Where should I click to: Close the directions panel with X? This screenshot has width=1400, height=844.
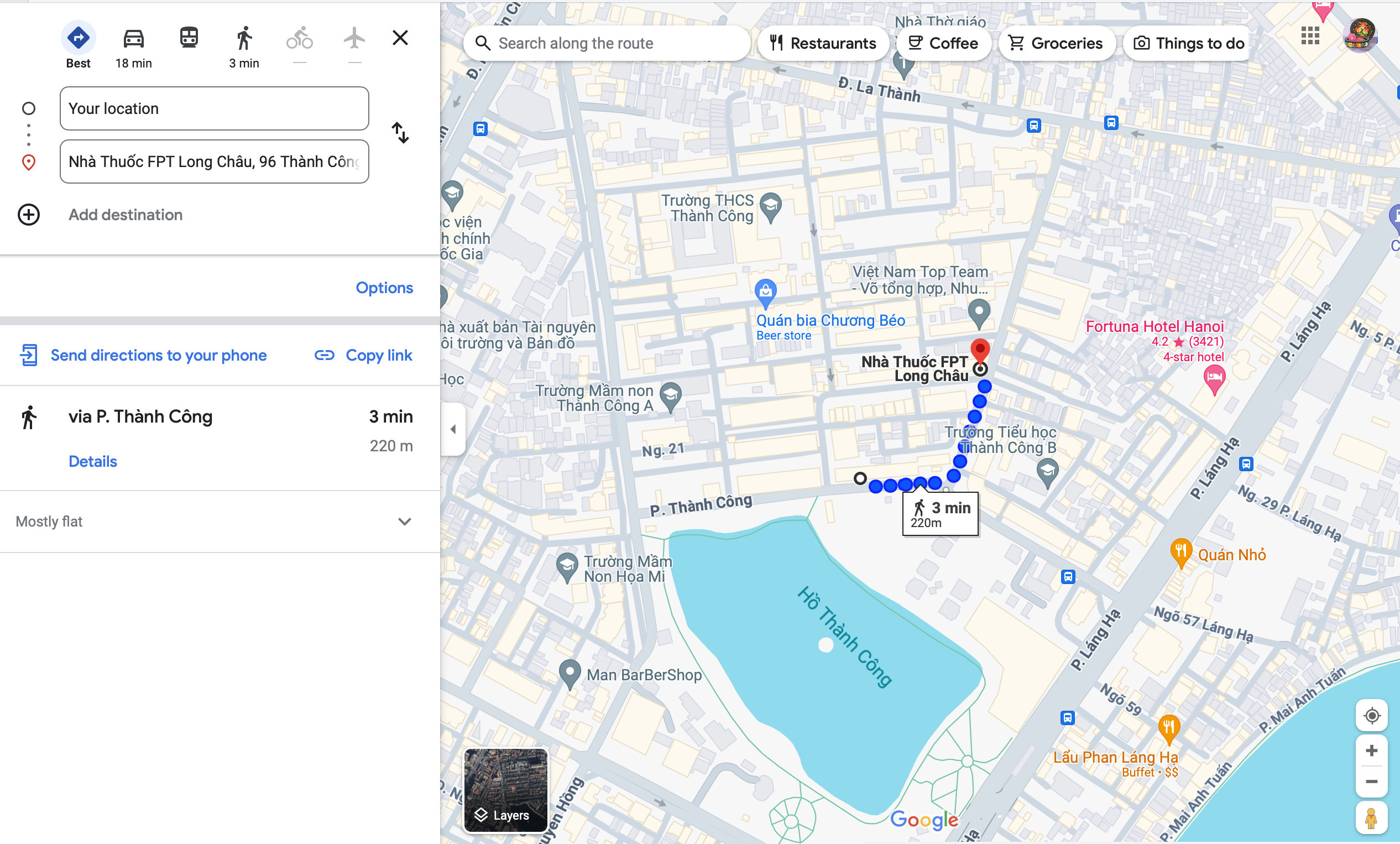click(x=400, y=38)
